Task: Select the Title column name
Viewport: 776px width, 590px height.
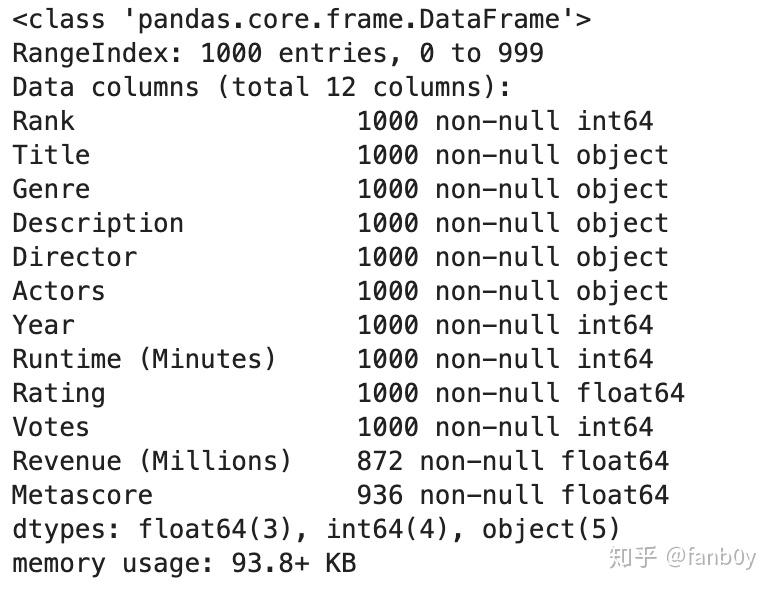Action: pyautogui.click(x=51, y=155)
